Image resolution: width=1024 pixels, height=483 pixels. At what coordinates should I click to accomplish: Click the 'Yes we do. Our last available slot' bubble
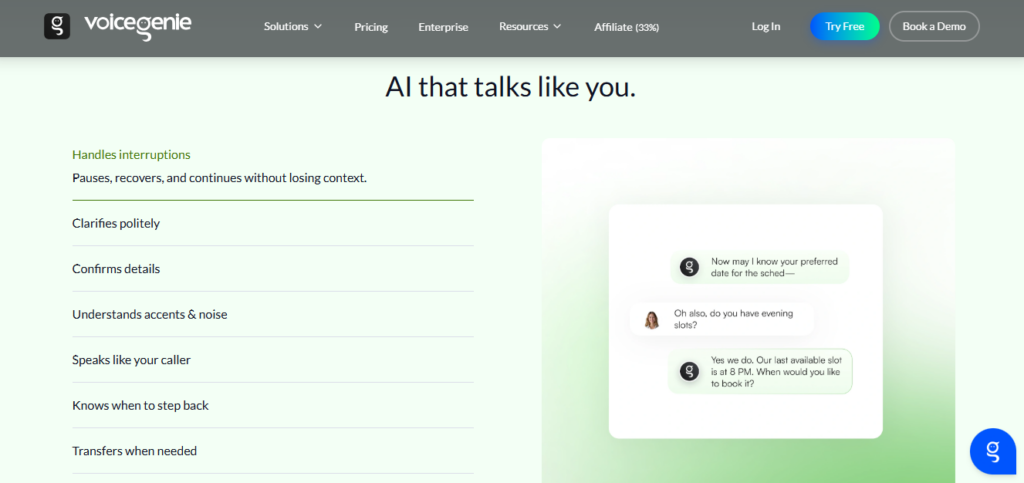[760, 371]
